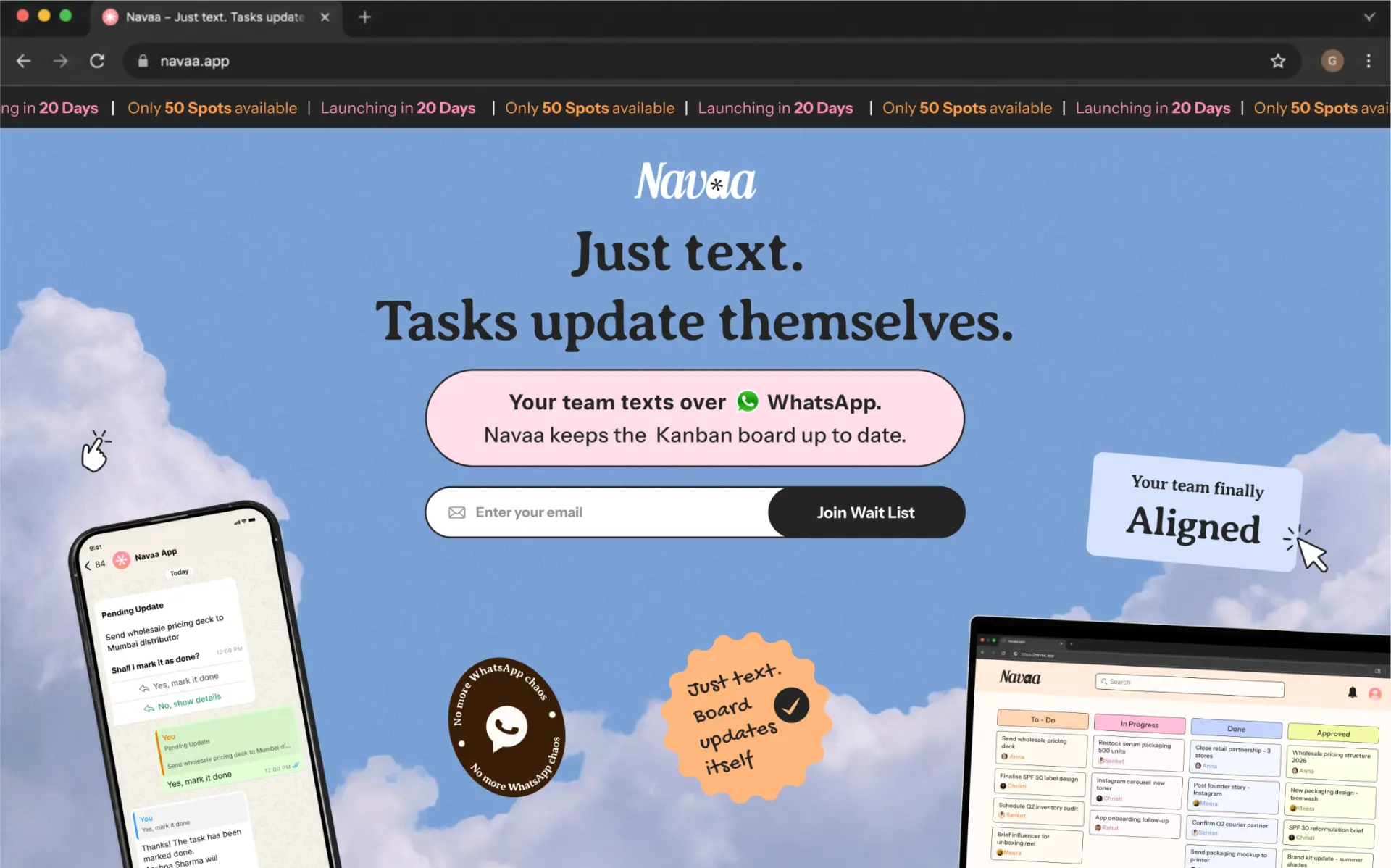View site info via lock icon
Viewport: 1391px width, 868px height.
point(143,61)
